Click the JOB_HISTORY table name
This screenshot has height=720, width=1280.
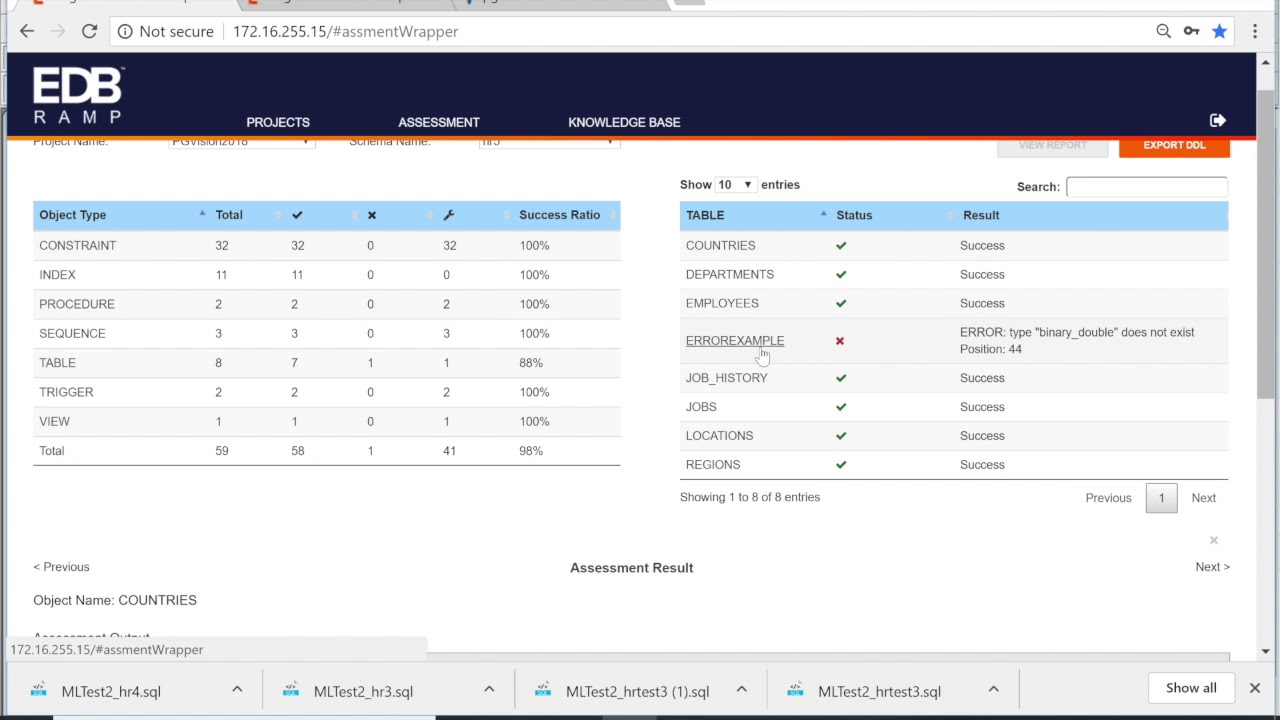(726, 378)
